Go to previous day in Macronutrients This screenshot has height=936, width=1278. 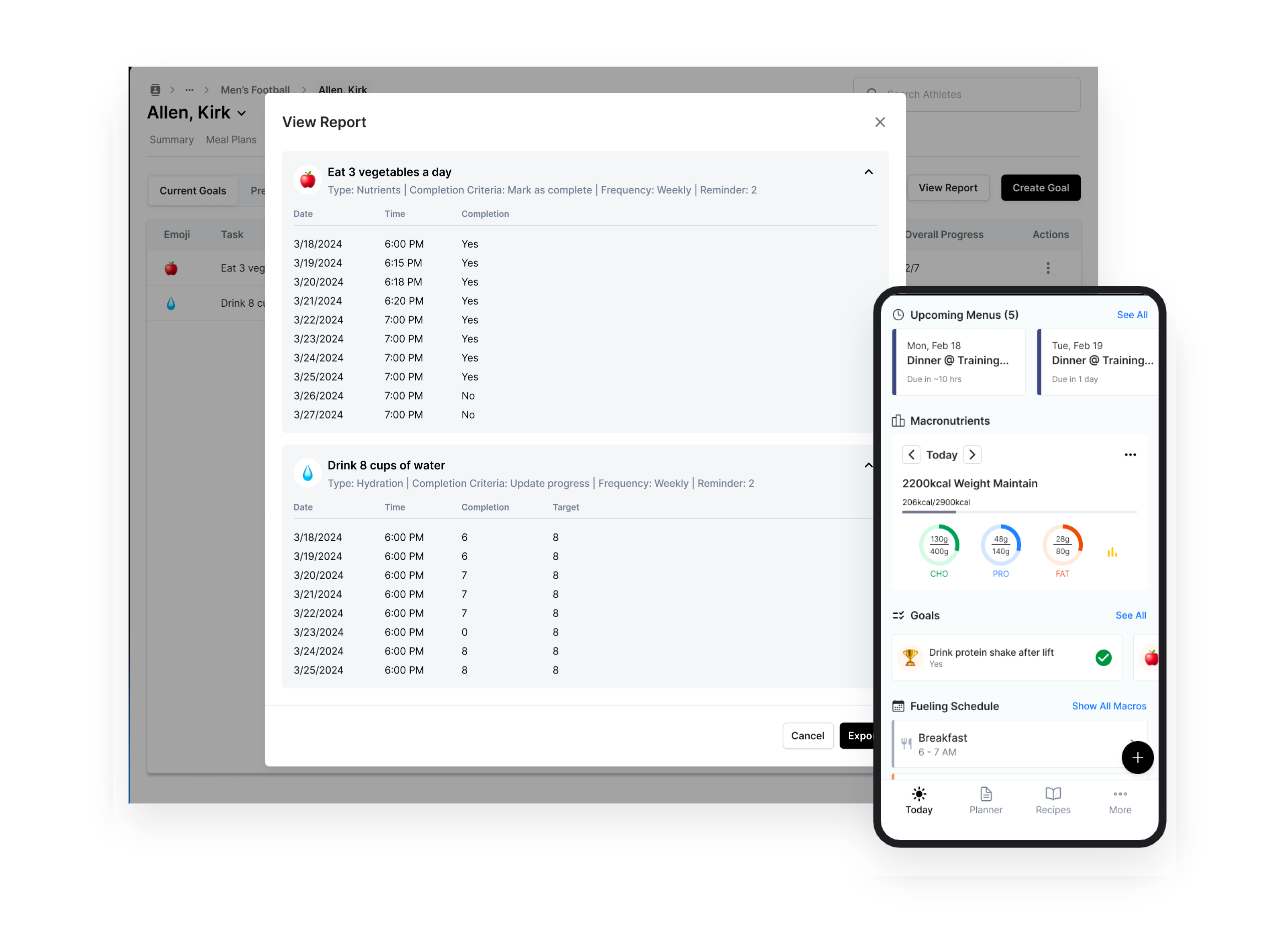[911, 455]
